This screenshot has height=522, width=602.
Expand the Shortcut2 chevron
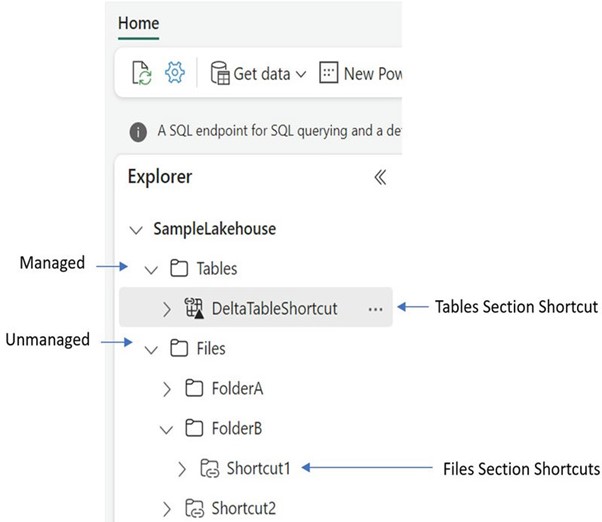click(167, 509)
